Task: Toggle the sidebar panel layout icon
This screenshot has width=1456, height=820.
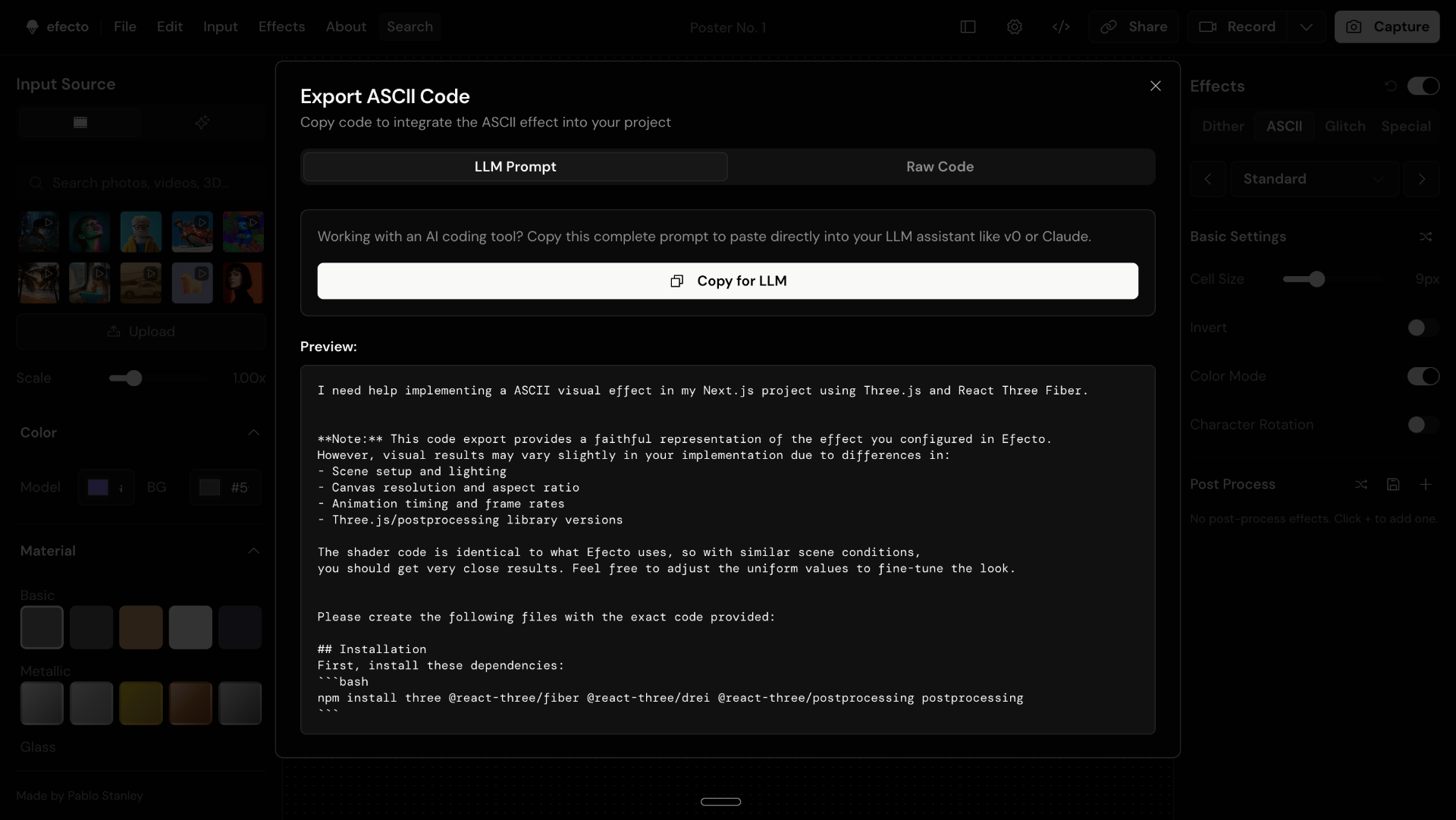Action: pos(968,27)
